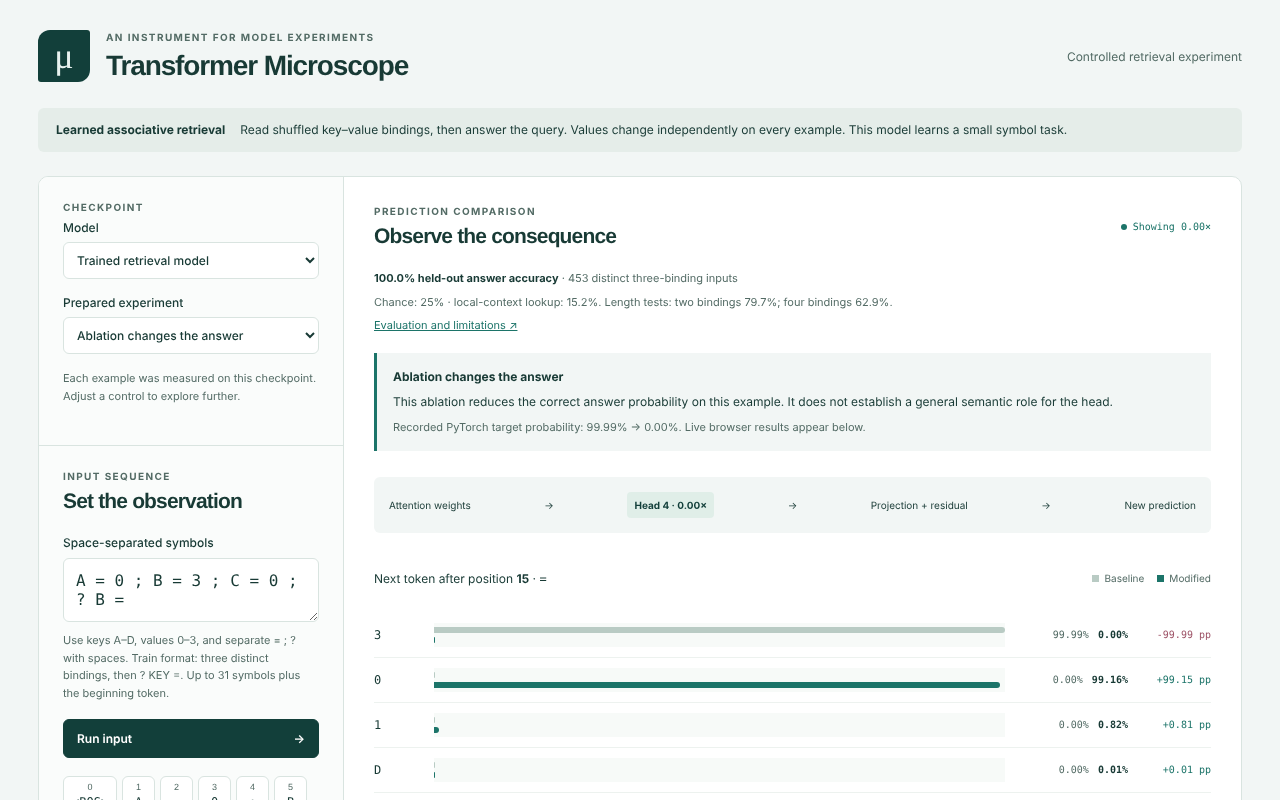The image size is (1280, 800).
Task: Click the Run input button
Action: [x=191, y=739]
